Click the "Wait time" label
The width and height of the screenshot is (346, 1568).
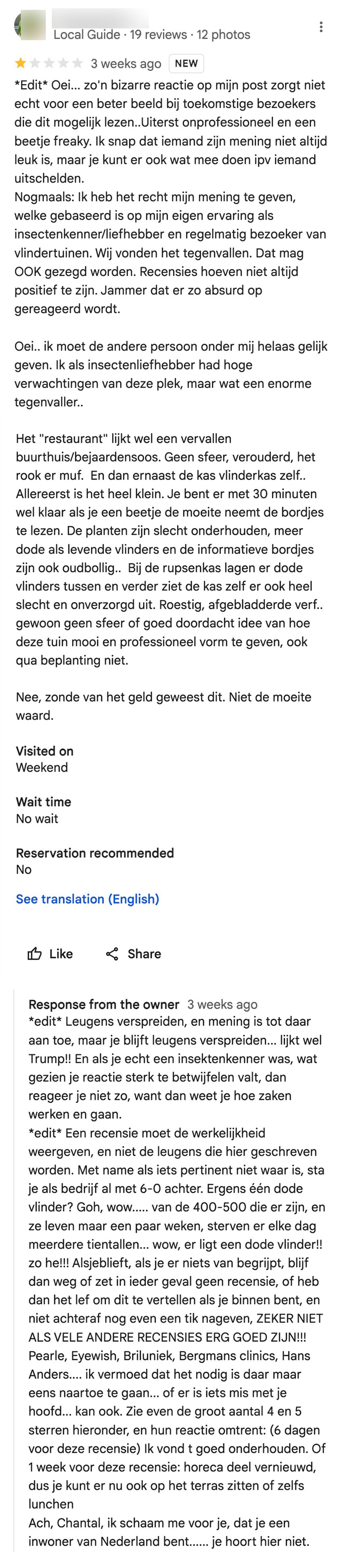(x=43, y=802)
